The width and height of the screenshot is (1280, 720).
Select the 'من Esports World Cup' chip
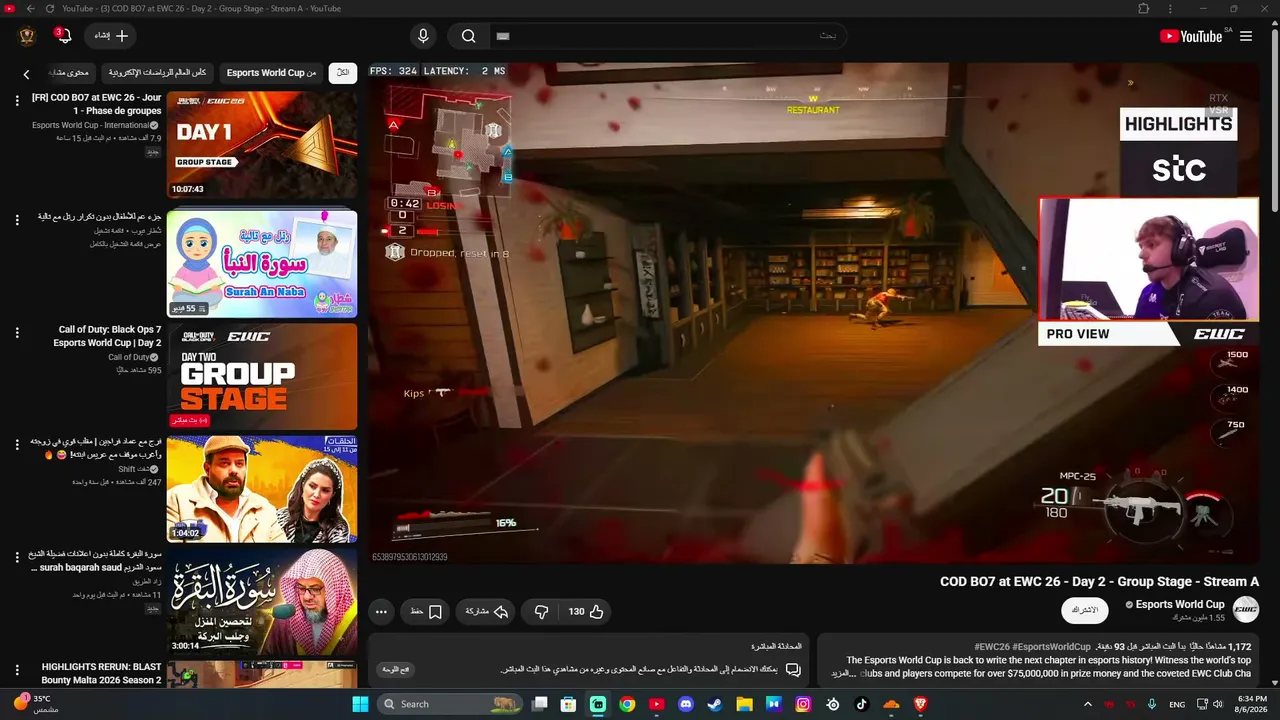pyautogui.click(x=271, y=73)
